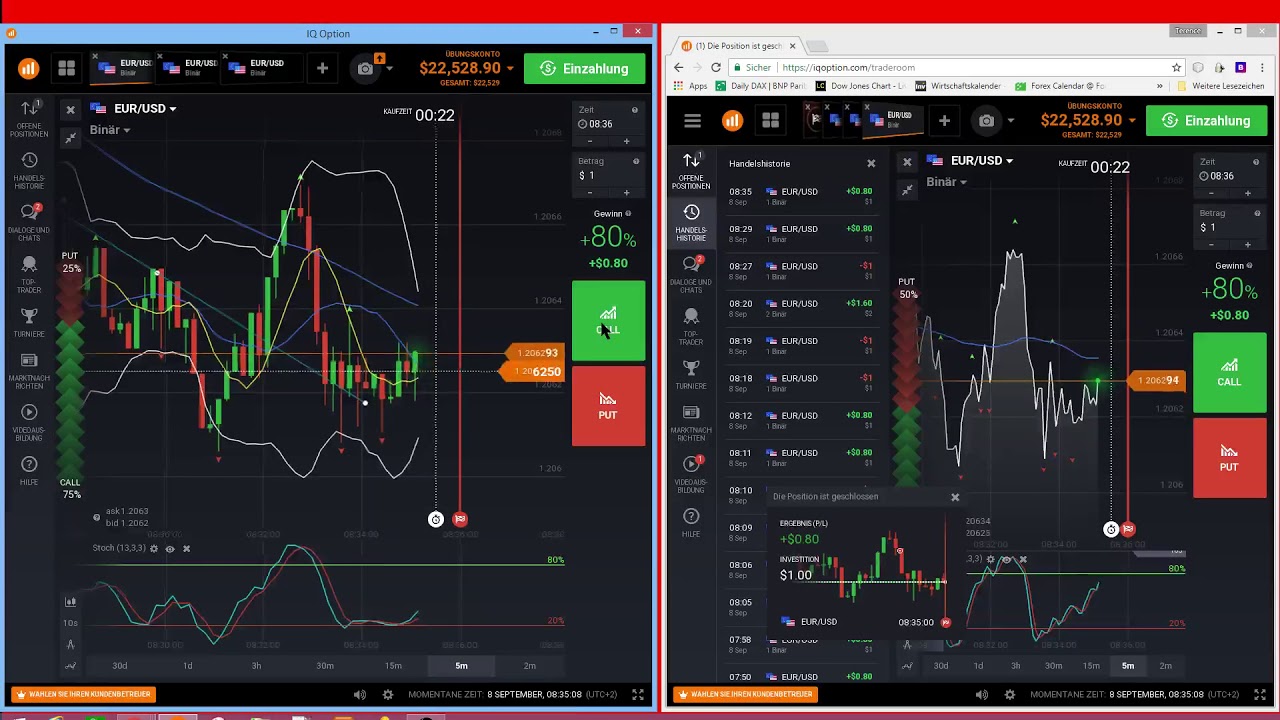Open chart layout grid in left window
The height and width of the screenshot is (720, 1280).
[x=66, y=68]
